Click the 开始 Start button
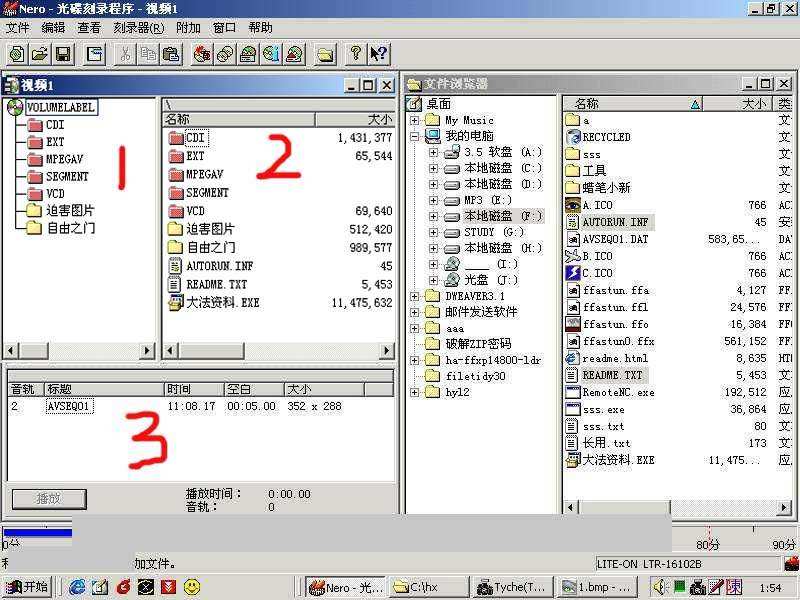This screenshot has height=600, width=800. coord(27,587)
